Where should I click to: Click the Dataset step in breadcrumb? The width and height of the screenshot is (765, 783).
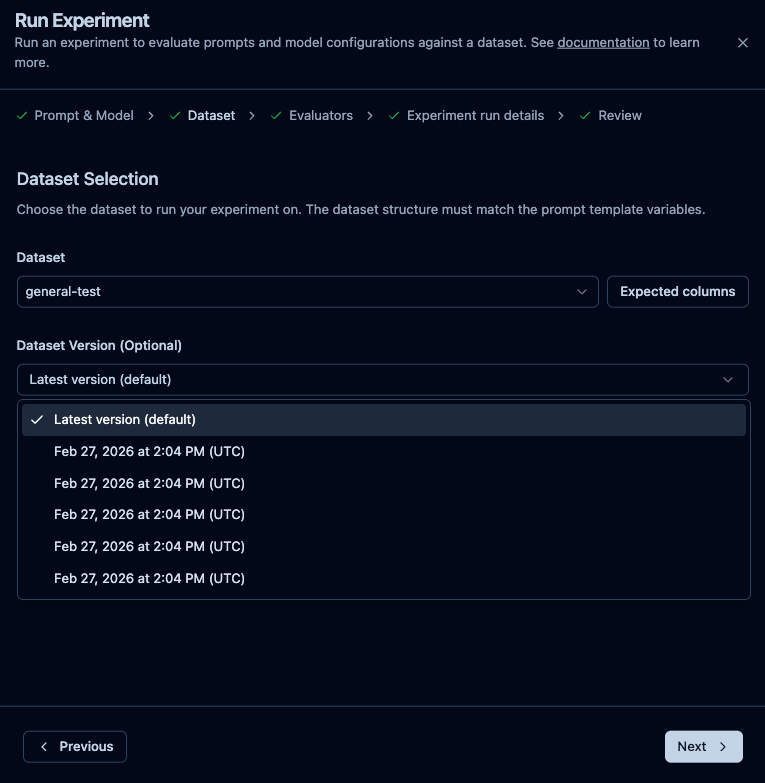211,116
